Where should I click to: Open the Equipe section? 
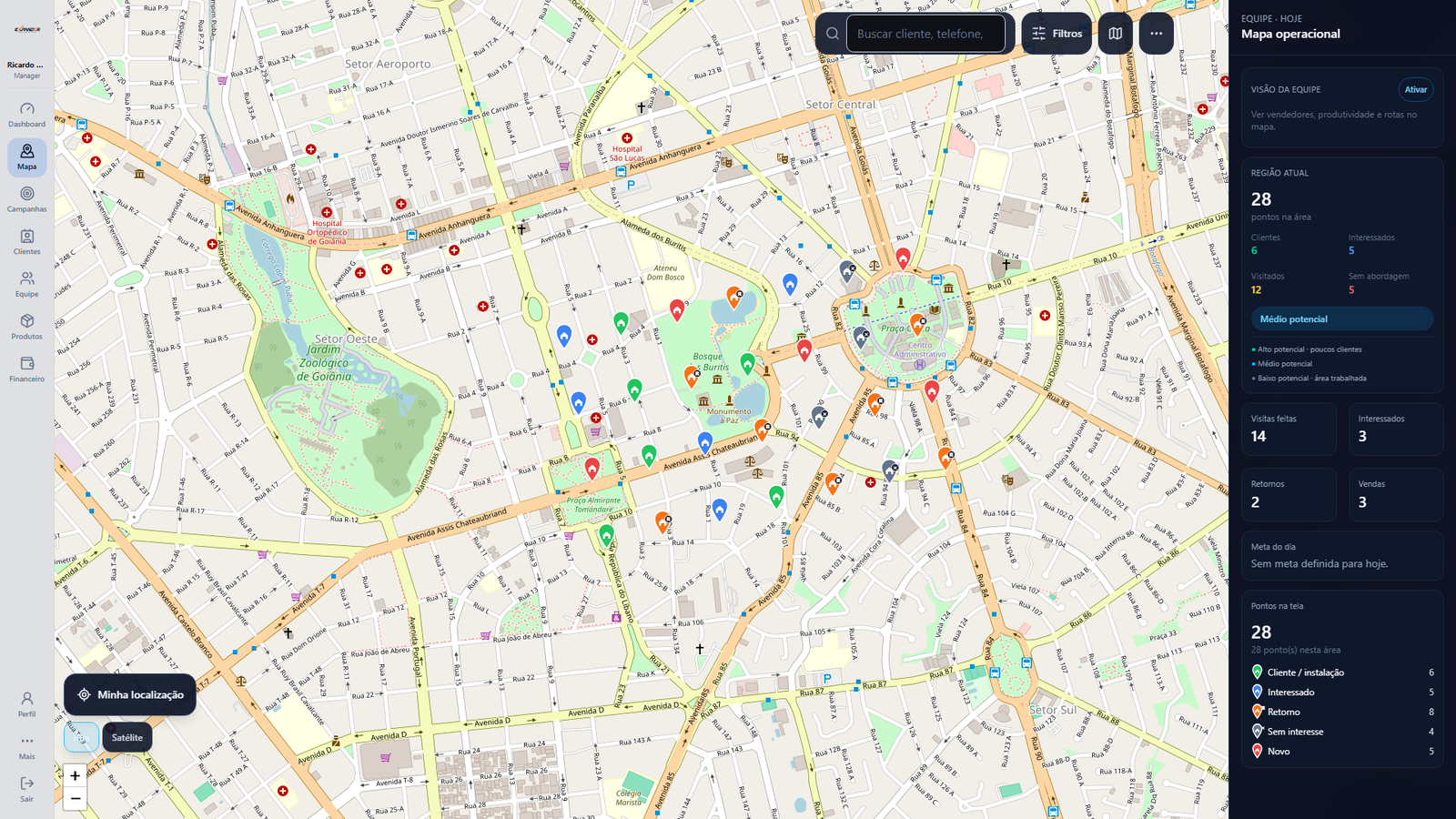point(26,285)
